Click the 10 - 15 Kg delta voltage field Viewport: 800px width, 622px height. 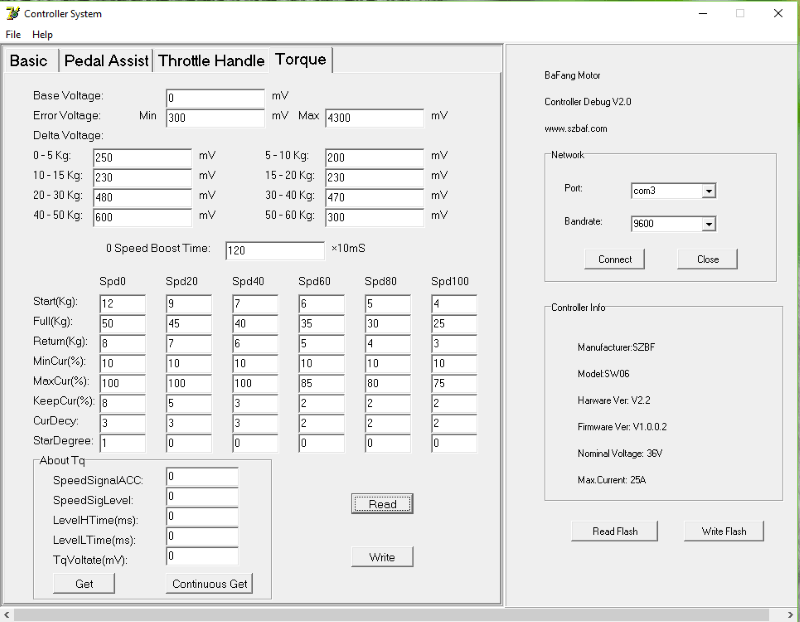pos(142,178)
